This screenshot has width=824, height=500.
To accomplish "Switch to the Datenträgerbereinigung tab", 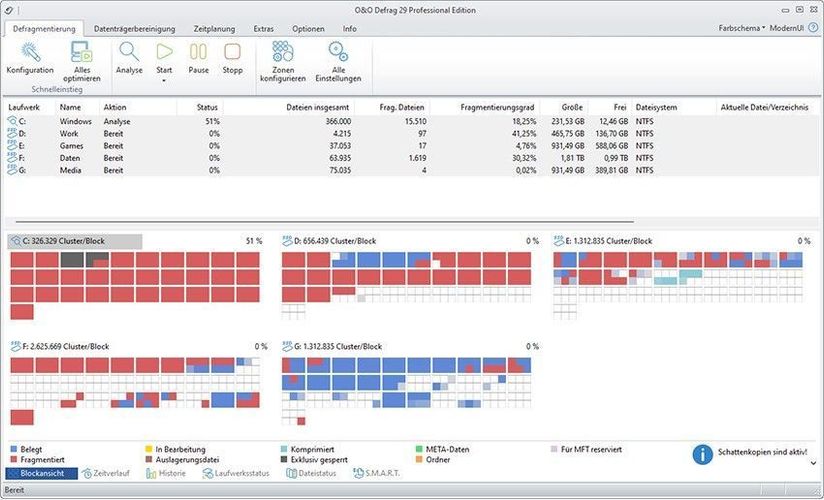I will 134,29.
